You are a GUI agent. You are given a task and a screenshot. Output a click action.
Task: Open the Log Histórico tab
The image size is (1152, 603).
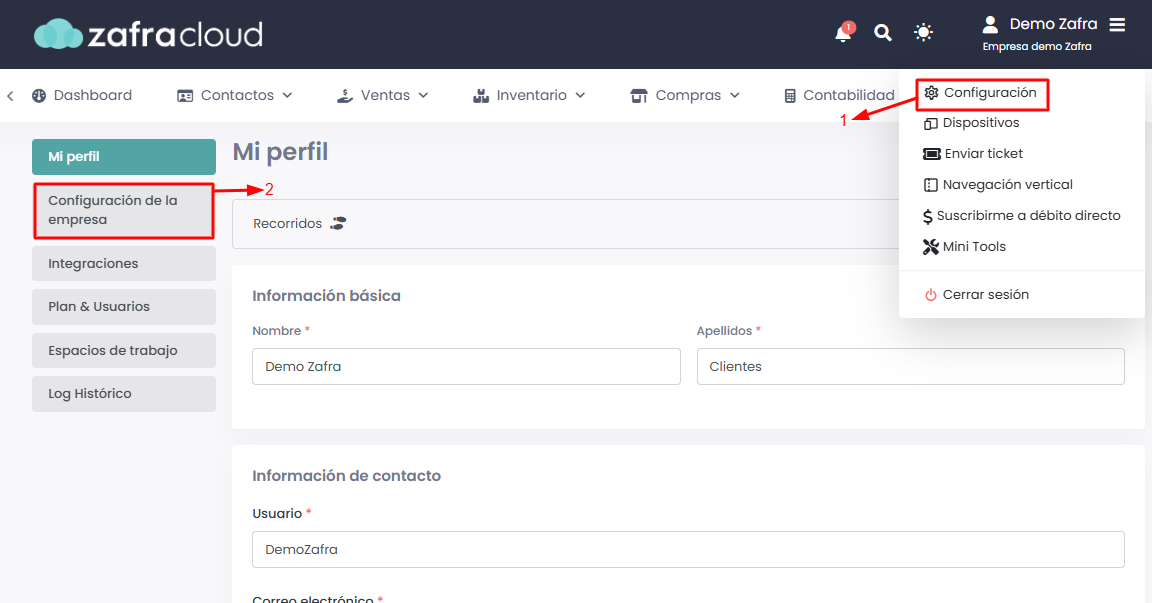coord(123,394)
